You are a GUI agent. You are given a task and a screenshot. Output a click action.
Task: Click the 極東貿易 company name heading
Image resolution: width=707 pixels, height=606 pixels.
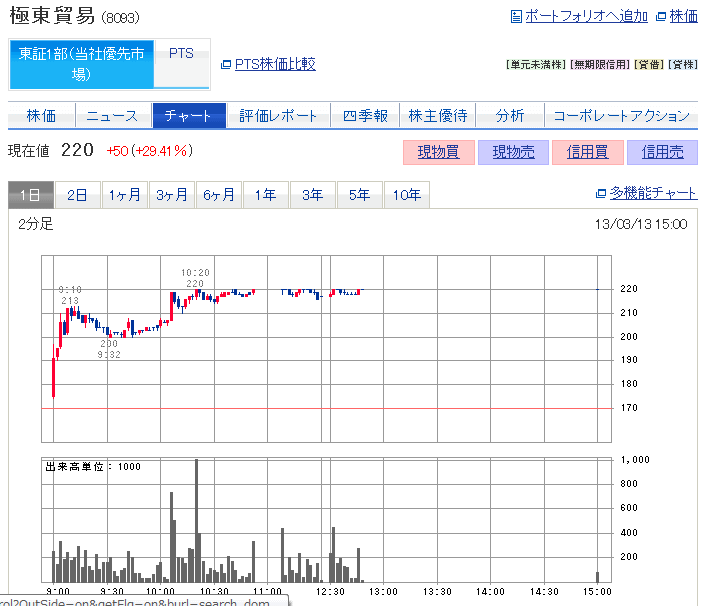click(x=52, y=15)
